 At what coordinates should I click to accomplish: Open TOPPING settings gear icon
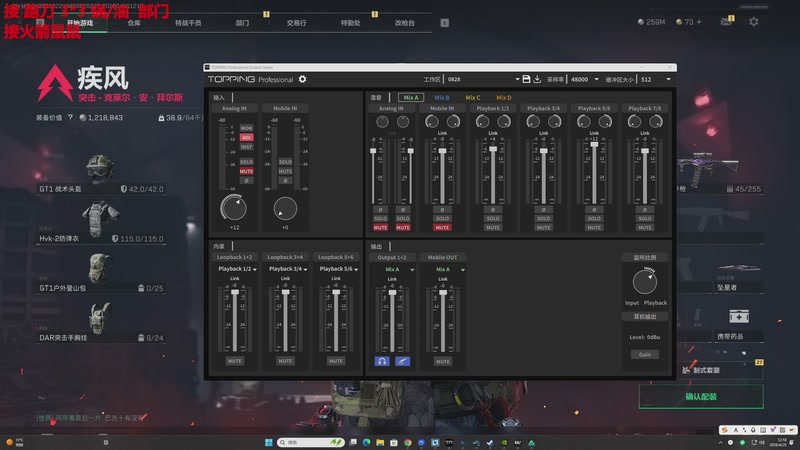coord(303,79)
